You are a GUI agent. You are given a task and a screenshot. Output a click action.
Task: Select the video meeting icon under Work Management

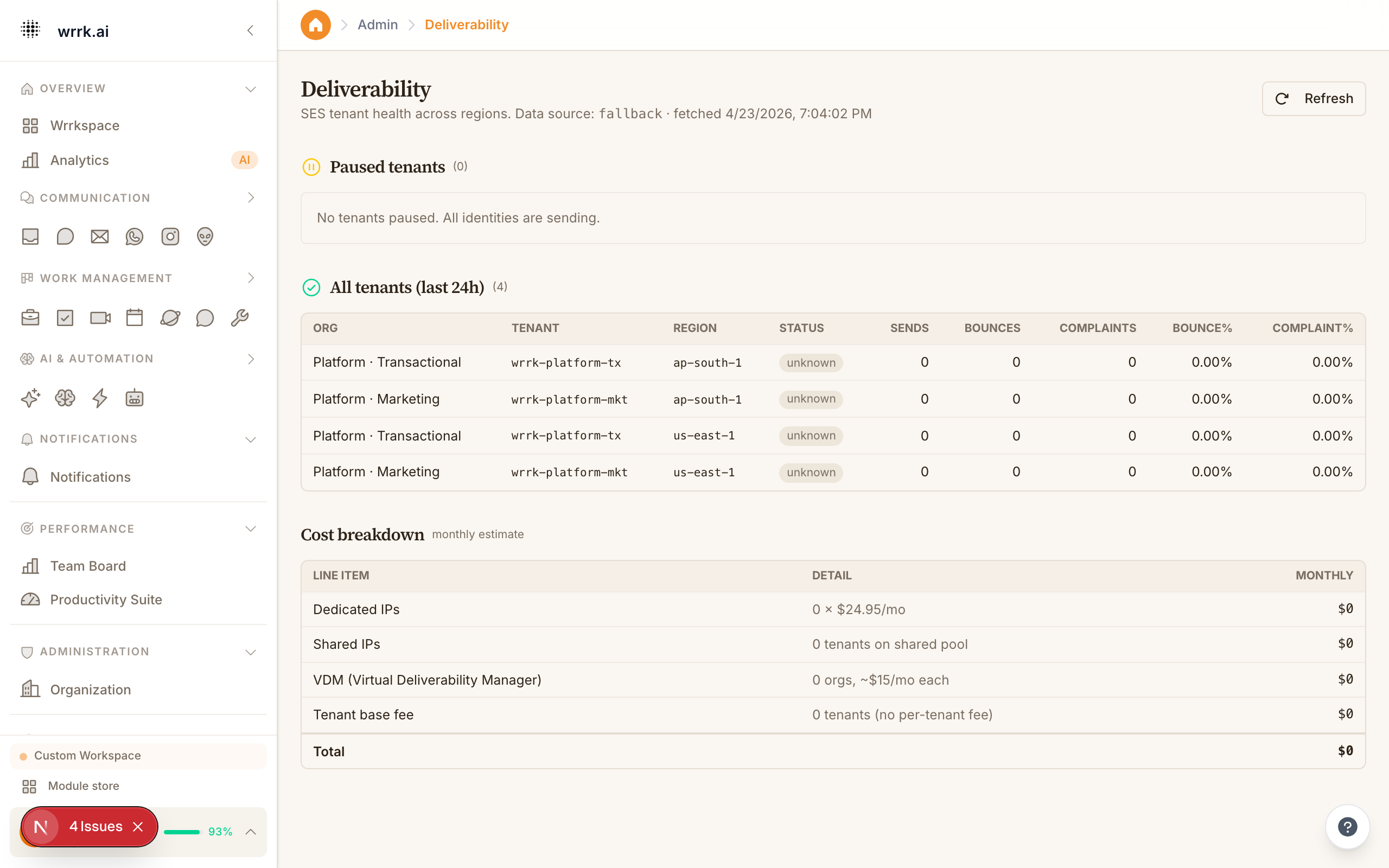coord(99,317)
